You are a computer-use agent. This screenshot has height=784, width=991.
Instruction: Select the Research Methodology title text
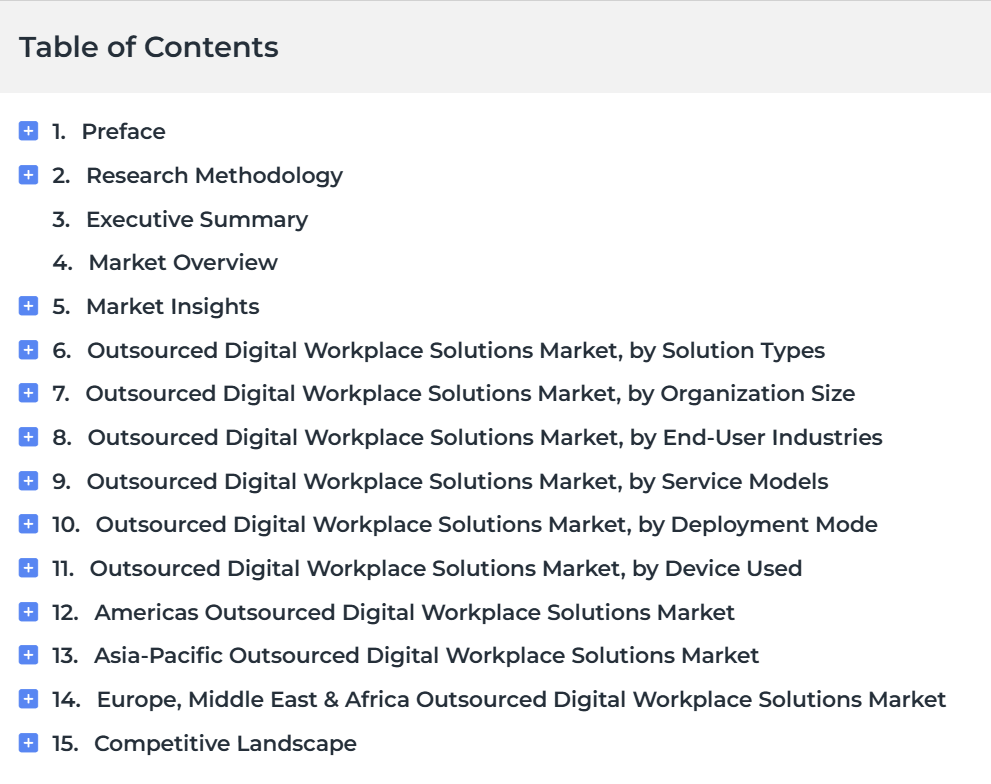214,175
